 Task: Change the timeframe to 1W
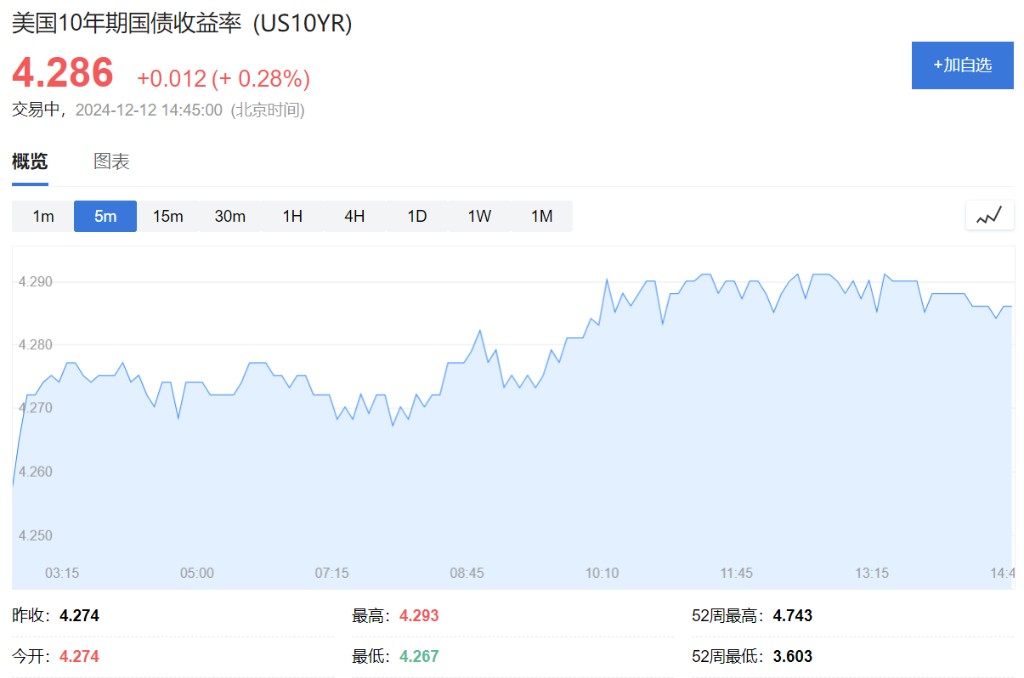(479, 216)
